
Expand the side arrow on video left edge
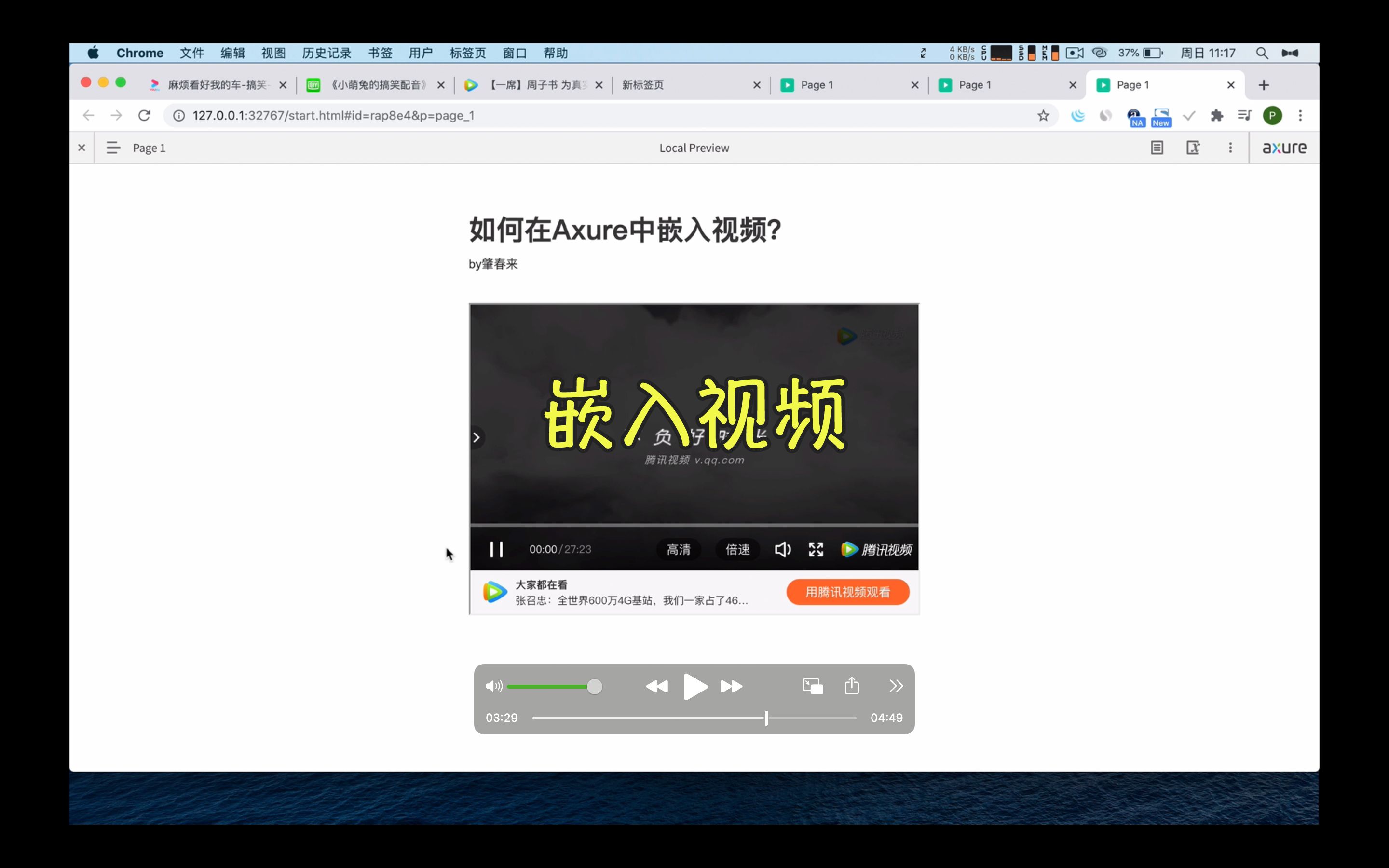pos(476,437)
